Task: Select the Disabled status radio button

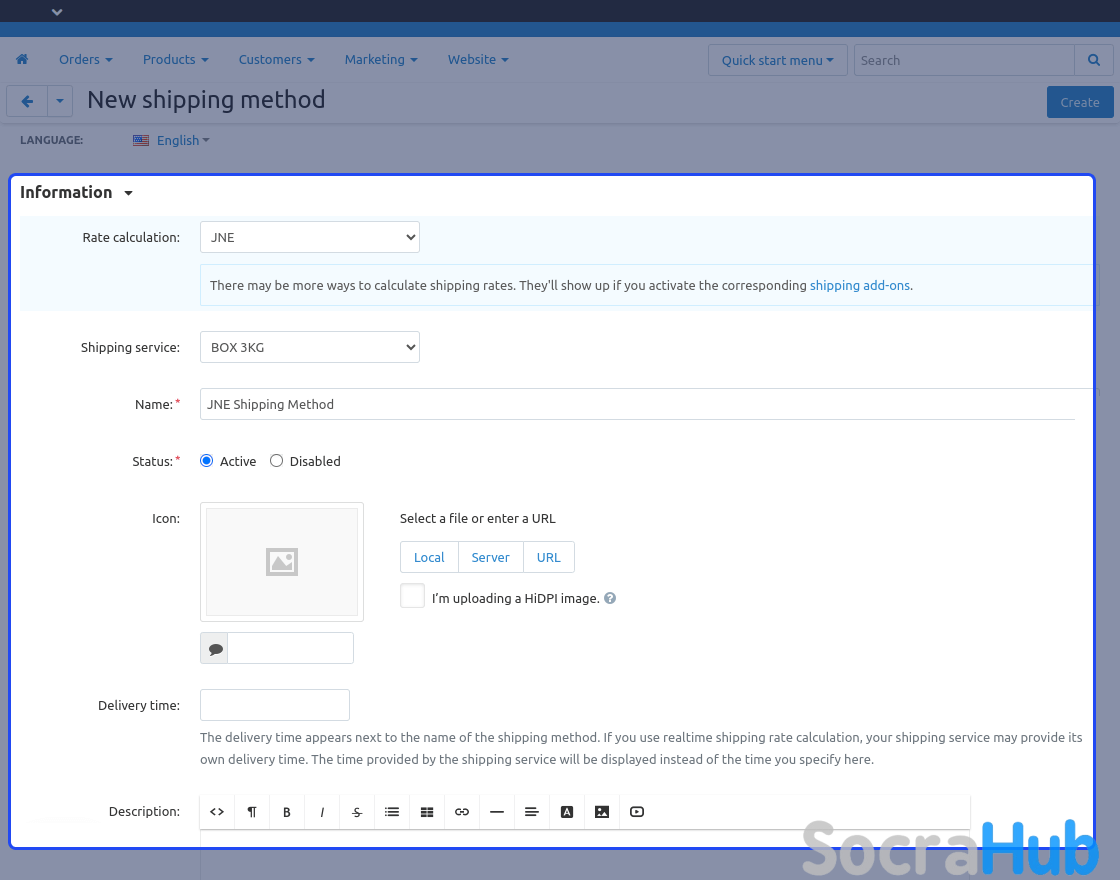Action: 277,461
